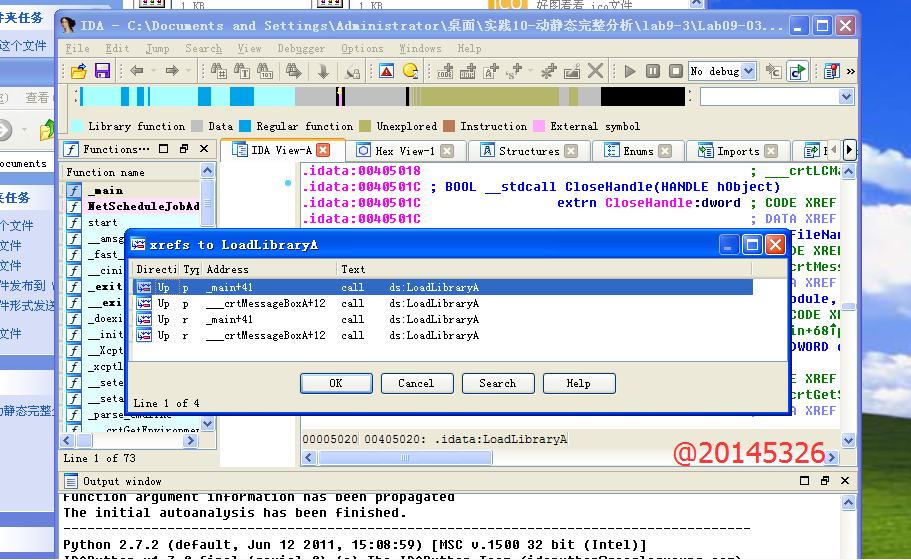Click the red warning triangle toolbar icon
This screenshot has height=560, width=911.
[x=386, y=71]
